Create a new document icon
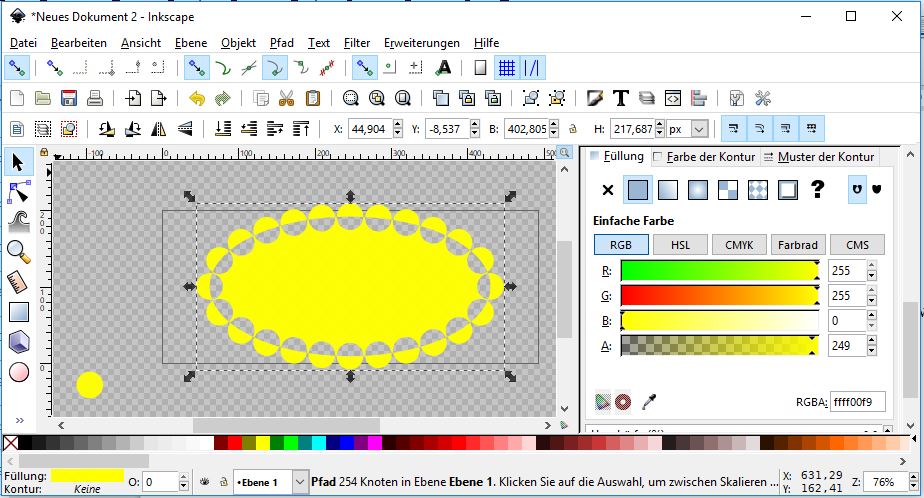 pos(17,98)
